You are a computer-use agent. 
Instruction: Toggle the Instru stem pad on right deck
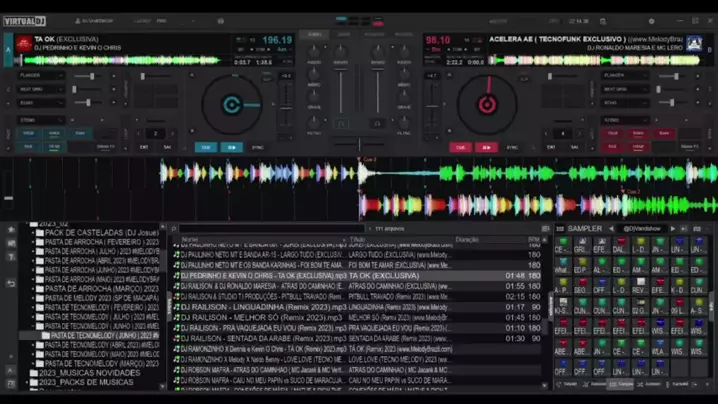coord(638,133)
